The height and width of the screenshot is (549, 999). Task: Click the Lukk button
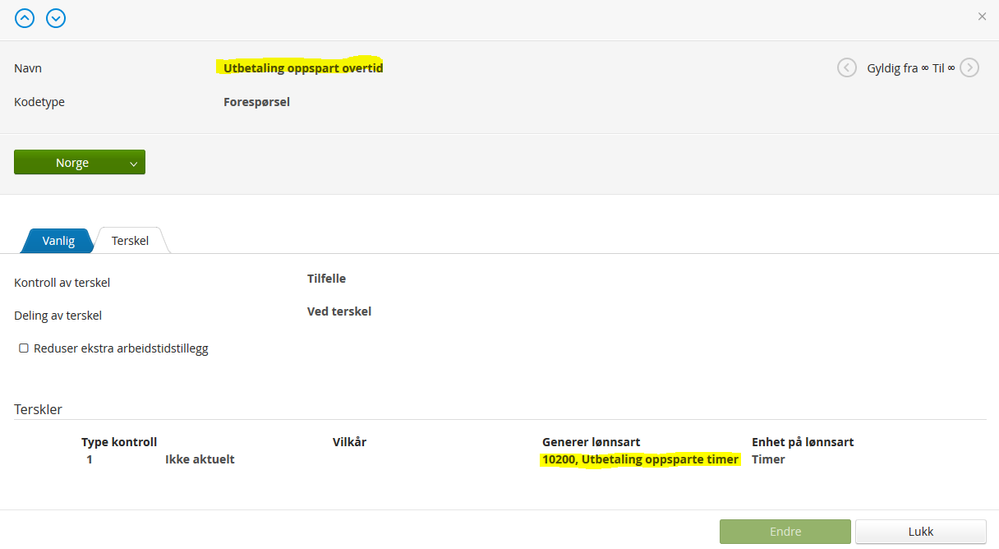point(920,532)
